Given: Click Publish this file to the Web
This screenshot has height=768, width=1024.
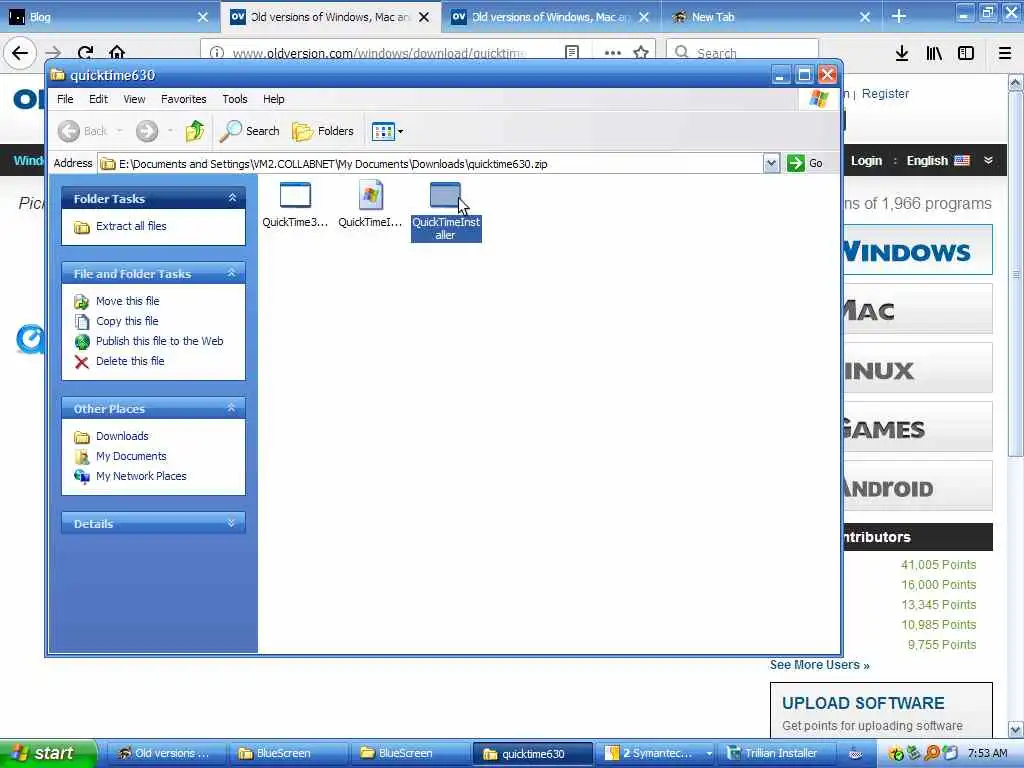Looking at the screenshot, I should [159, 341].
